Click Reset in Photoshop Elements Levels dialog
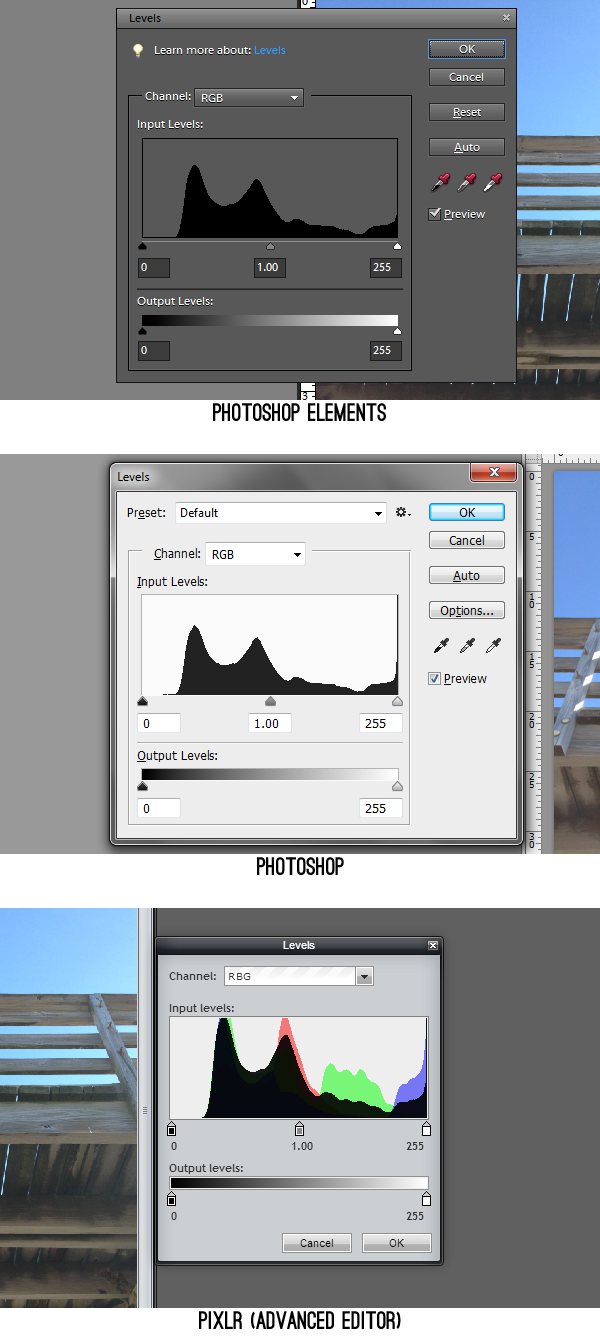600x1341 pixels. 466,112
